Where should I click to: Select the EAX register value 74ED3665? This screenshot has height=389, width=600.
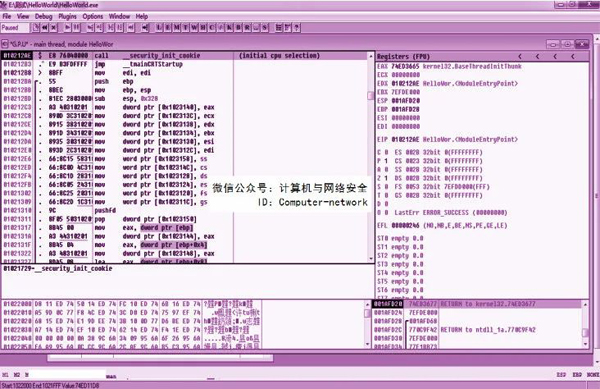(405, 66)
